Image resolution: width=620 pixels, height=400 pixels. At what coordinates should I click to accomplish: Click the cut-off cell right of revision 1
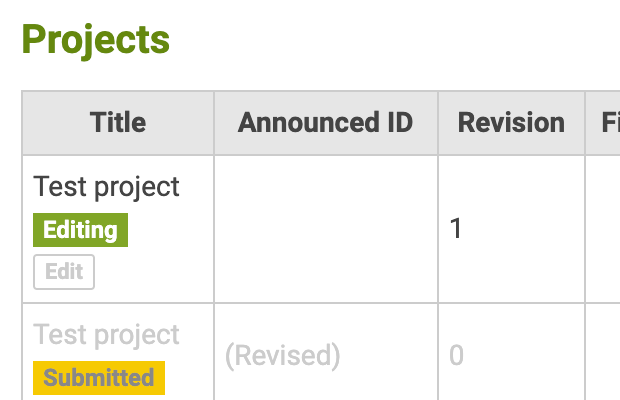point(603,229)
